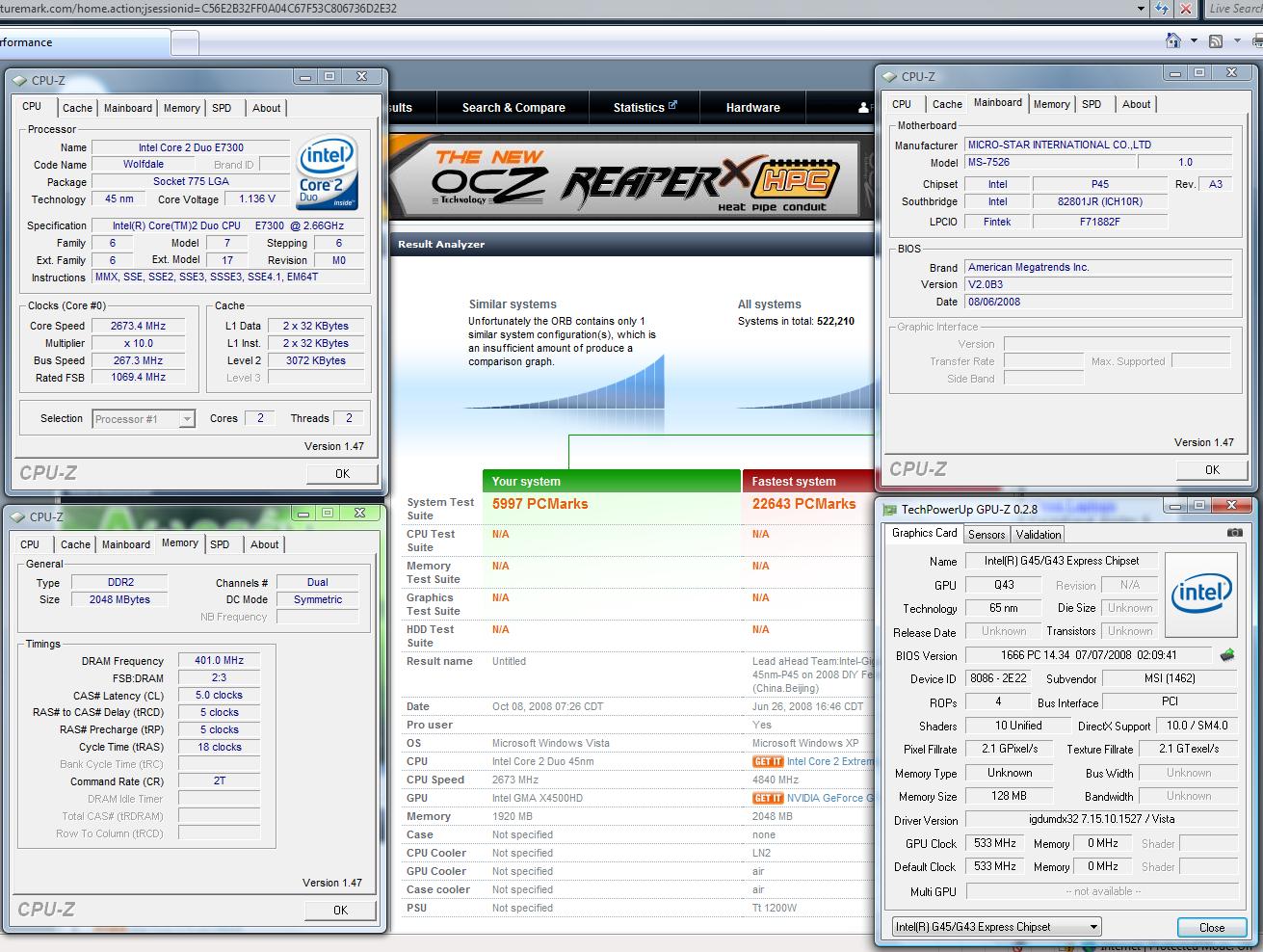Click the processor name Intel Core 2 Duo E7300
The image size is (1263, 952).
click(191, 147)
